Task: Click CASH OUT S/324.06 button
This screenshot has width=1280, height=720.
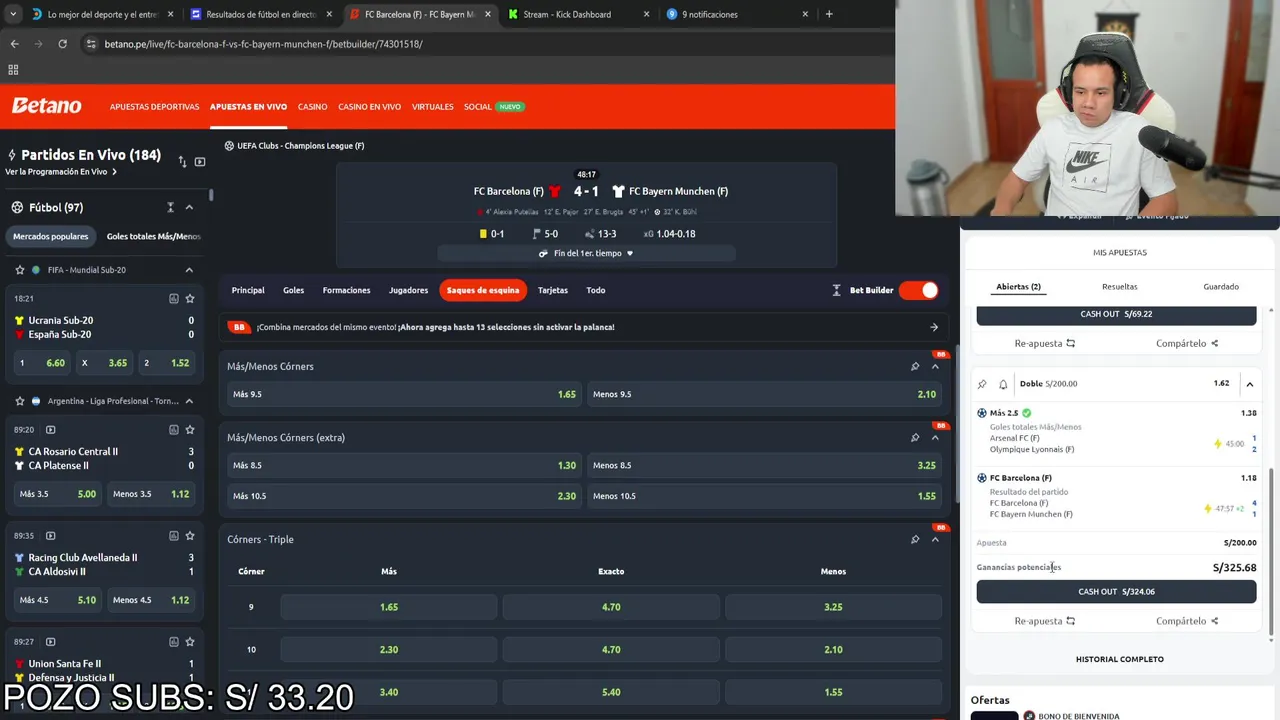Action: [1116, 591]
